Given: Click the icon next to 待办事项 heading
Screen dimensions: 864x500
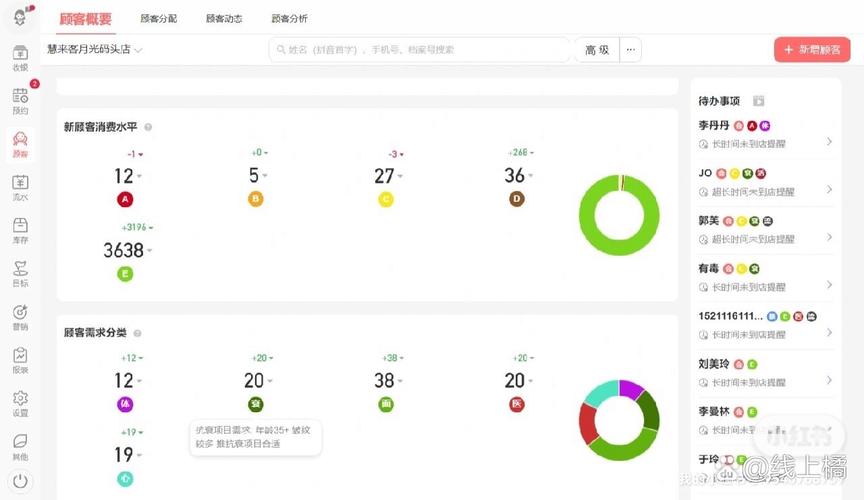Looking at the screenshot, I should [x=759, y=101].
